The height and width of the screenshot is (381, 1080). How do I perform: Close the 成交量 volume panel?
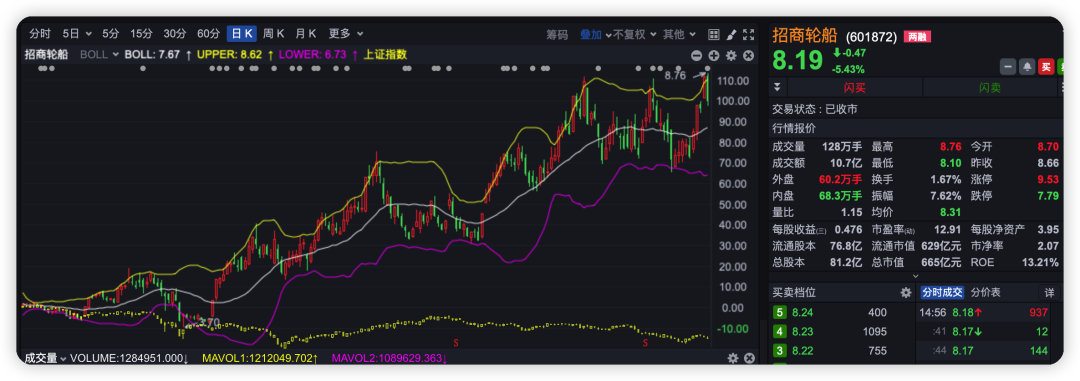click(749, 358)
